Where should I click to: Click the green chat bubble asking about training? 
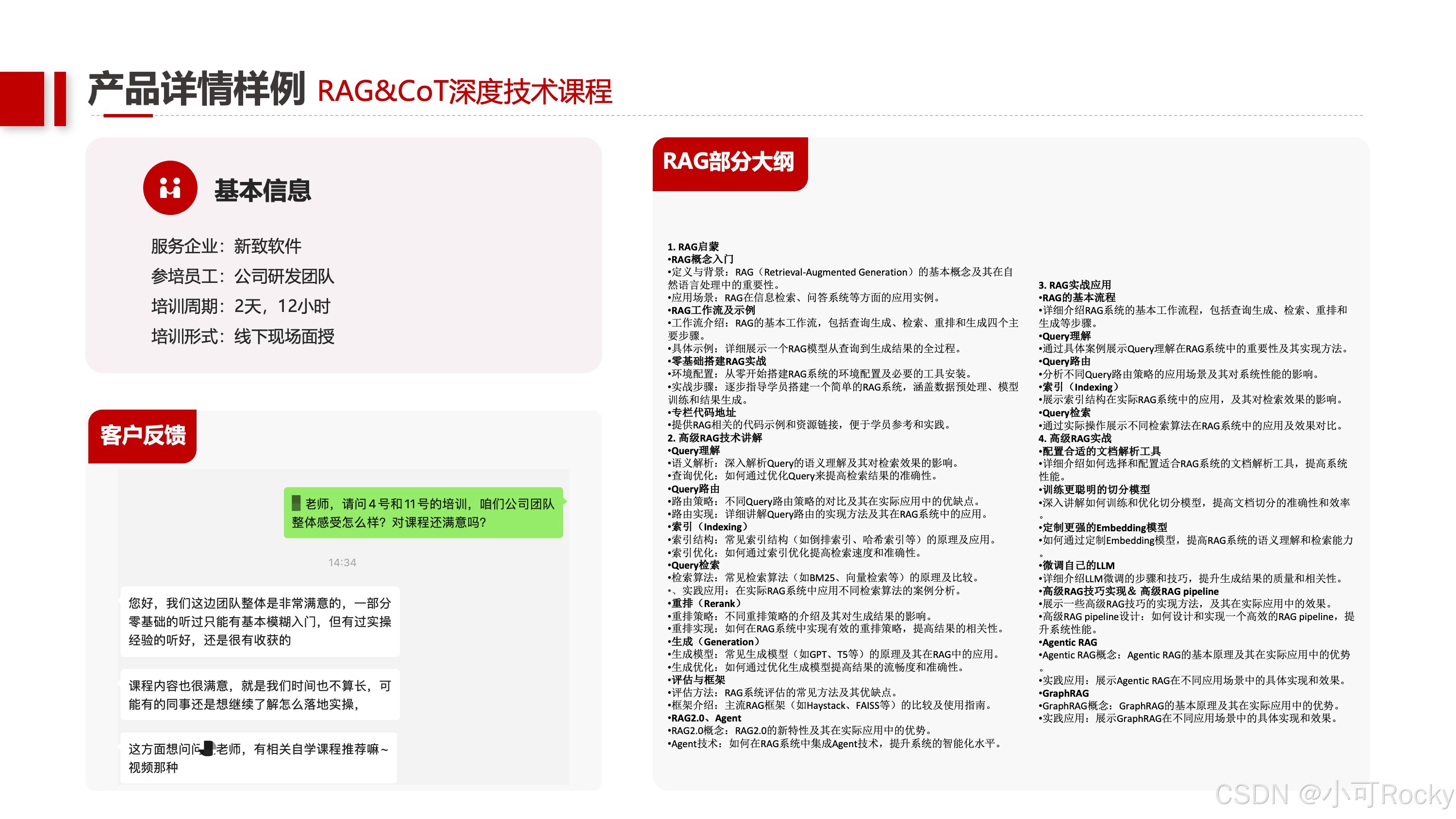(423, 513)
